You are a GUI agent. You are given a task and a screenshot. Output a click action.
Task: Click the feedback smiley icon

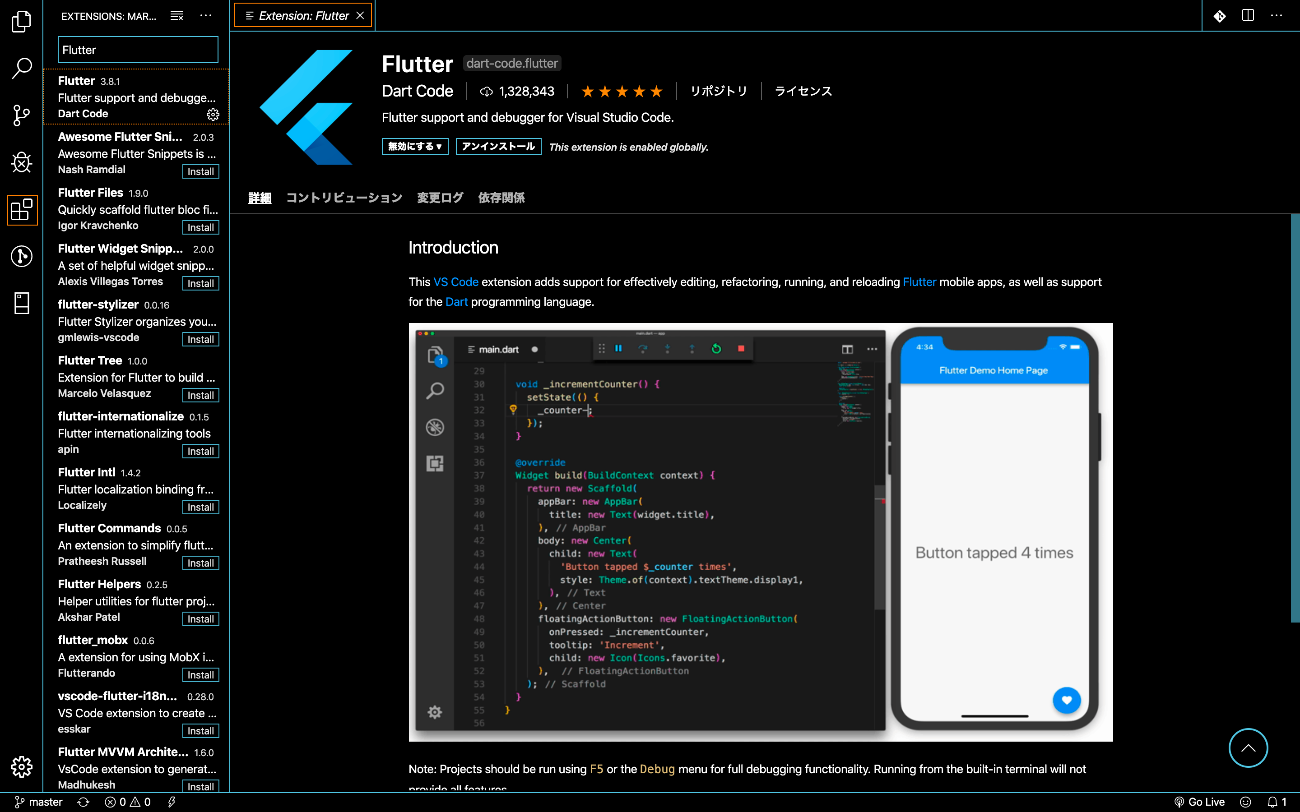point(1245,802)
